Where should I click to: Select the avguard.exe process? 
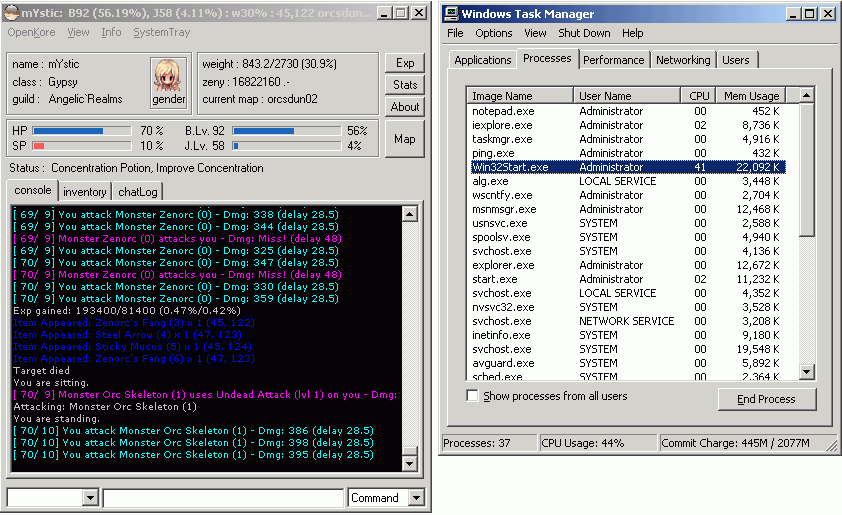coord(503,362)
